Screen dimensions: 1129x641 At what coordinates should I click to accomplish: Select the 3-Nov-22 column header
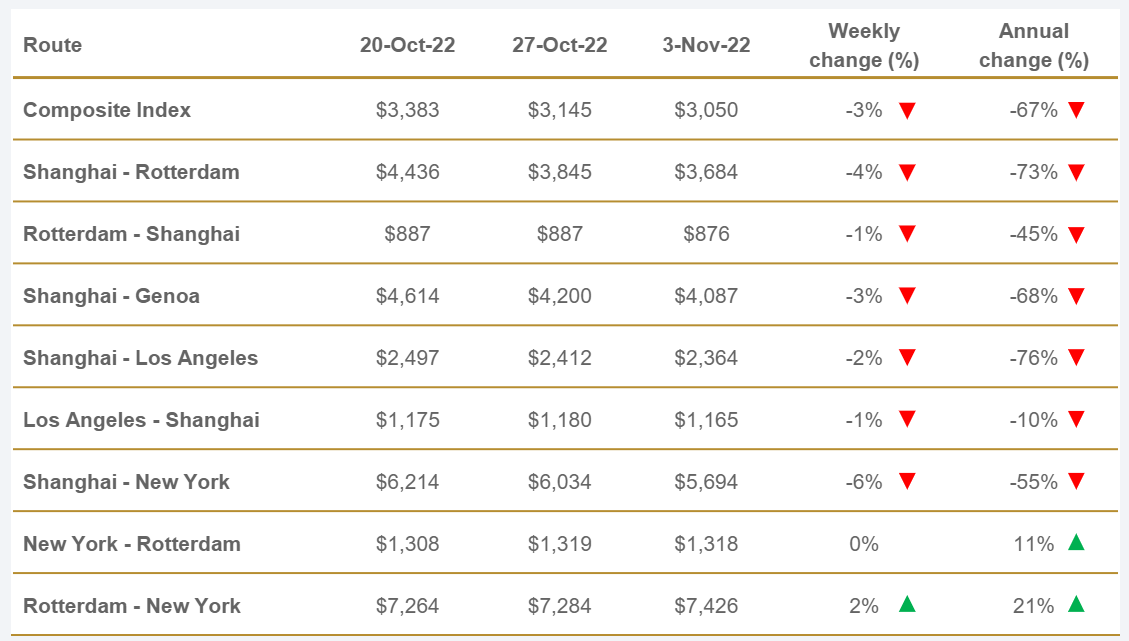click(x=706, y=45)
